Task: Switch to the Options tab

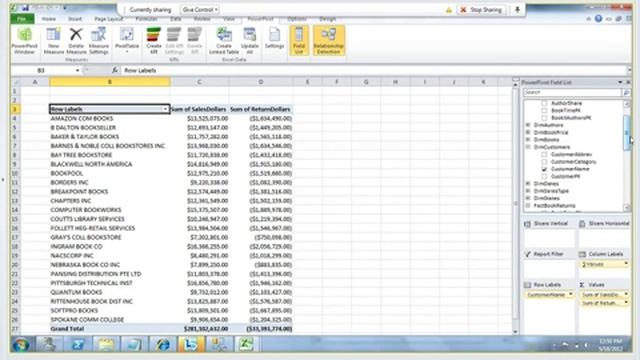Action: pos(297,19)
